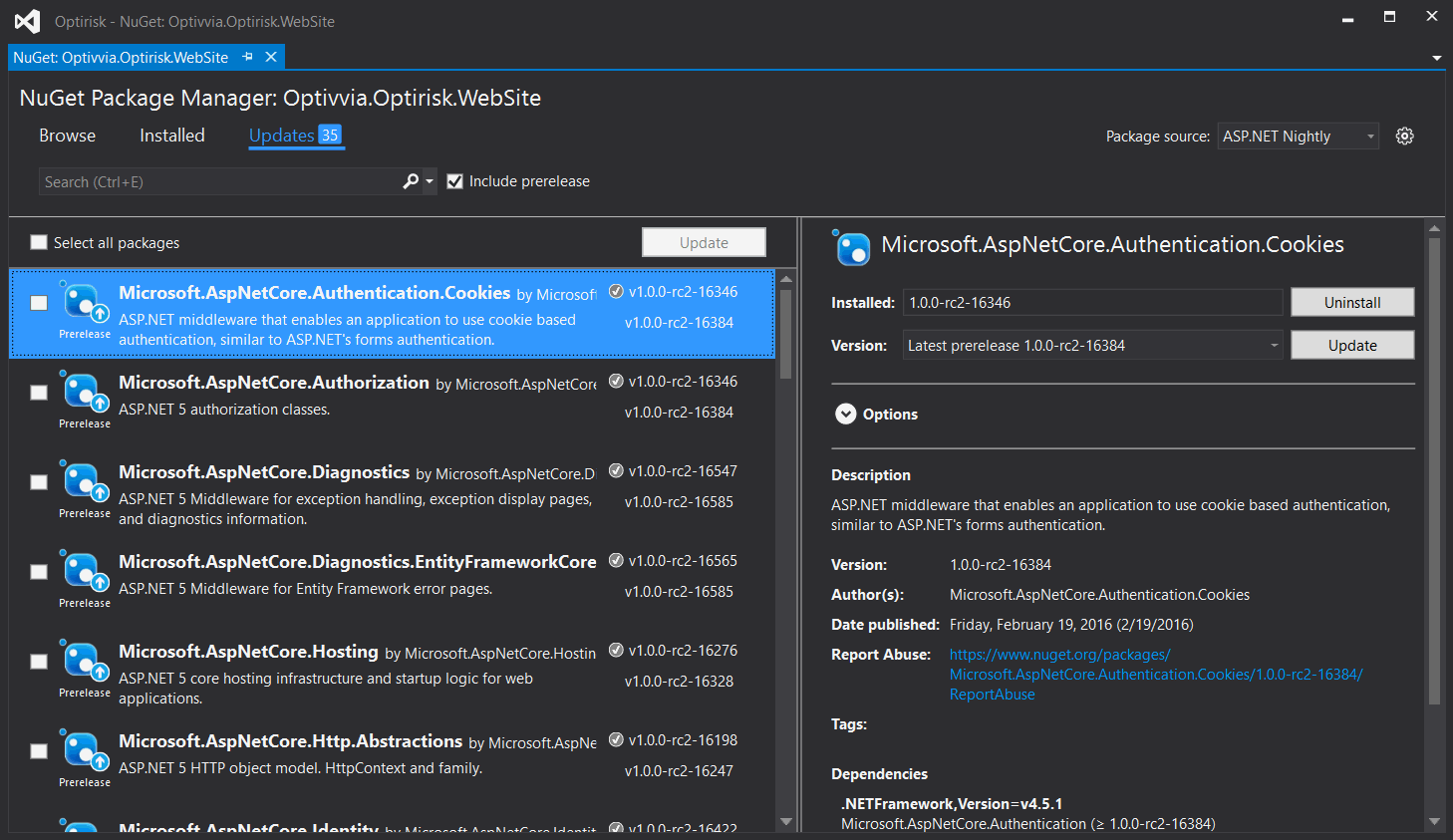Image resolution: width=1453 pixels, height=840 pixels.
Task: Toggle Include prerelease checkbox
Action: click(454, 181)
